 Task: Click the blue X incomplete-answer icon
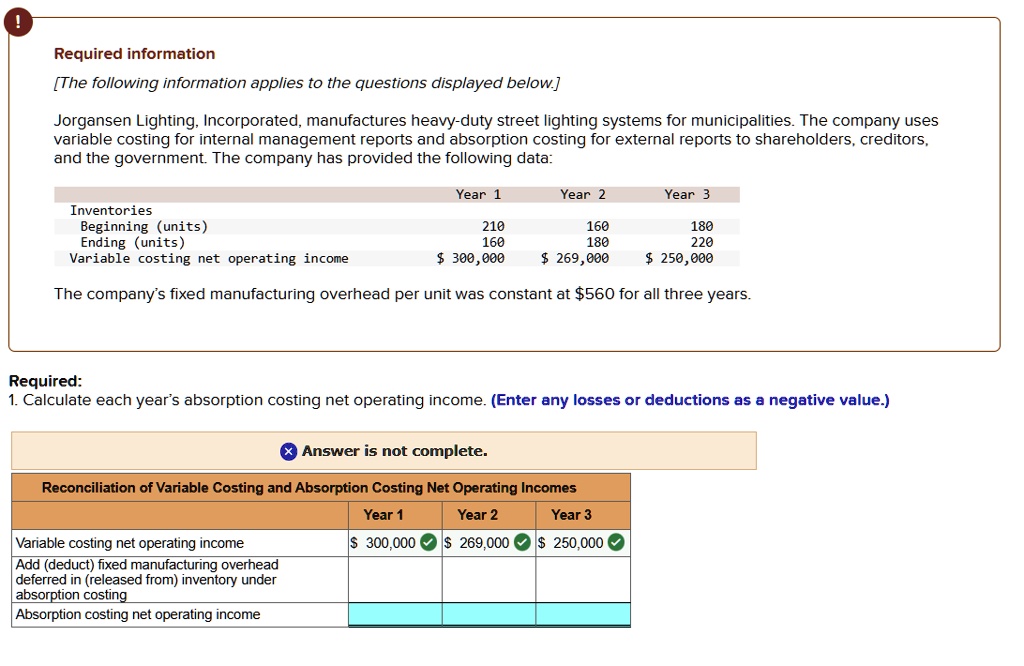pyautogui.click(x=289, y=451)
